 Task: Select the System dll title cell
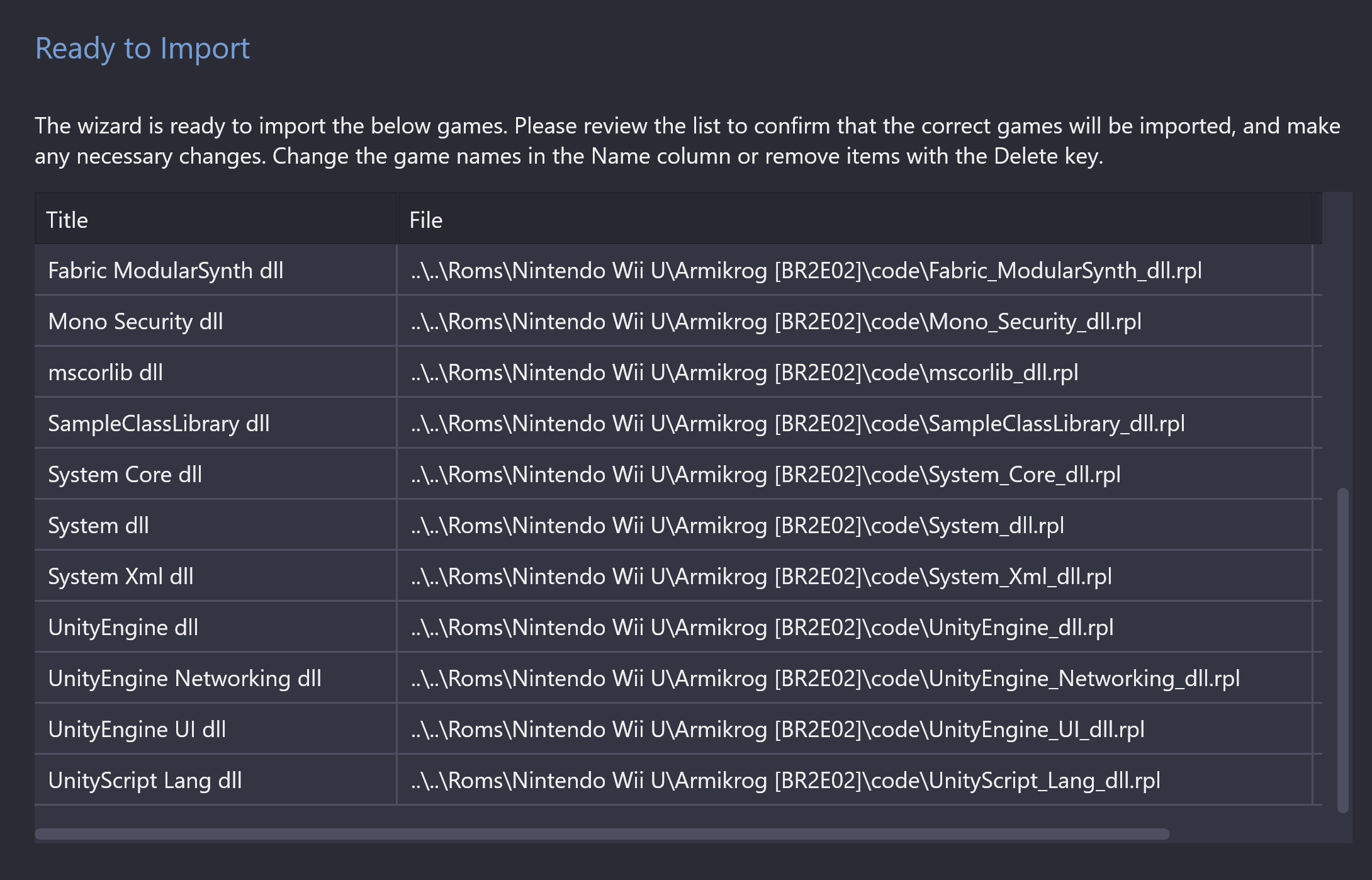[215, 526]
